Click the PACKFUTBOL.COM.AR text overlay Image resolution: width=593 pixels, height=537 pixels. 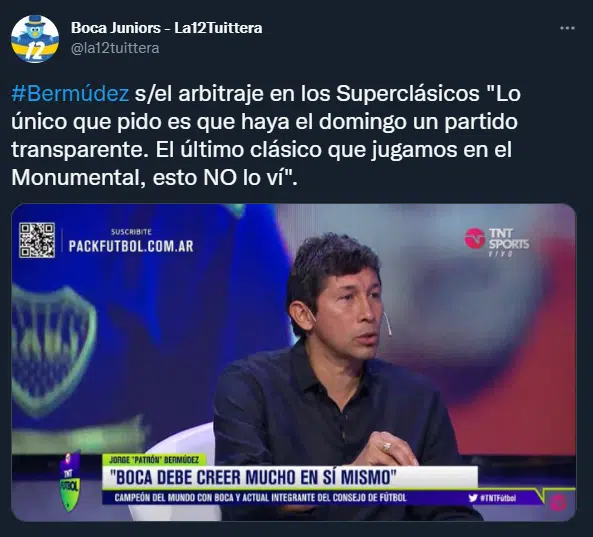[x=131, y=246]
